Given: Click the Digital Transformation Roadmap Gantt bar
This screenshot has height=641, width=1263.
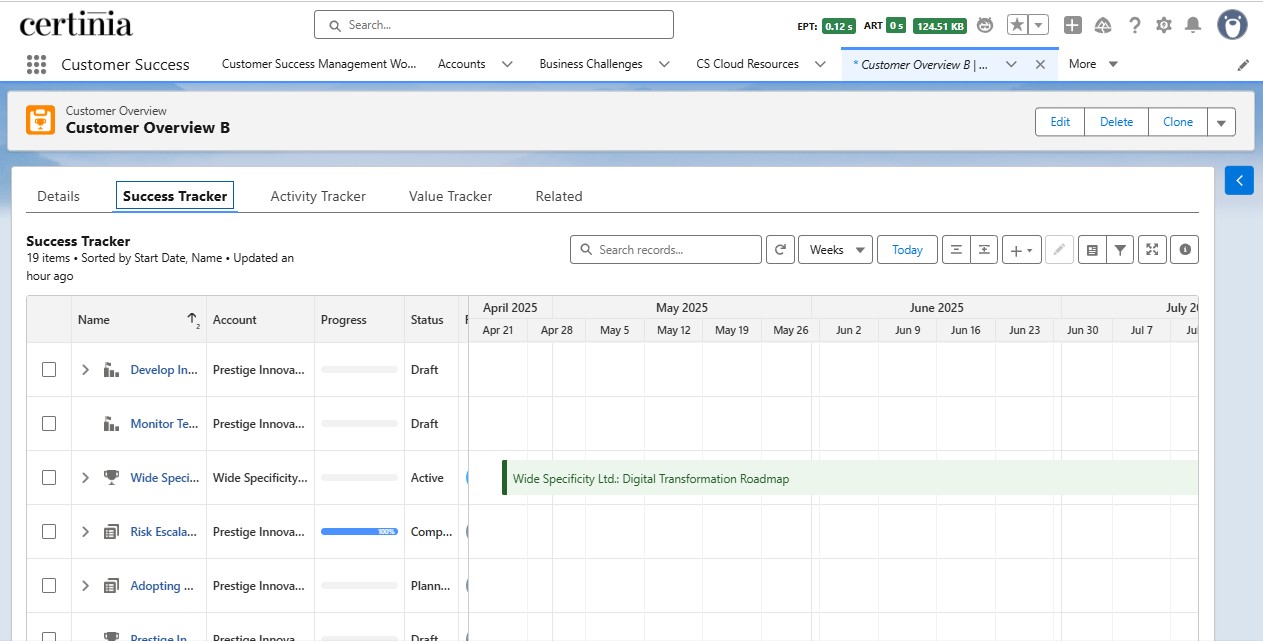Looking at the screenshot, I should tap(850, 478).
